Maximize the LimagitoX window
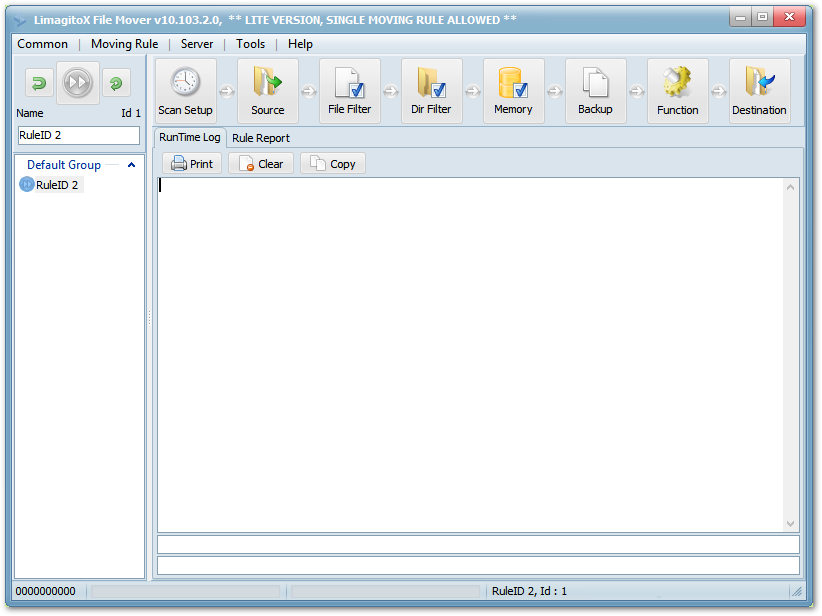The width and height of the screenshot is (822, 616). tap(762, 17)
